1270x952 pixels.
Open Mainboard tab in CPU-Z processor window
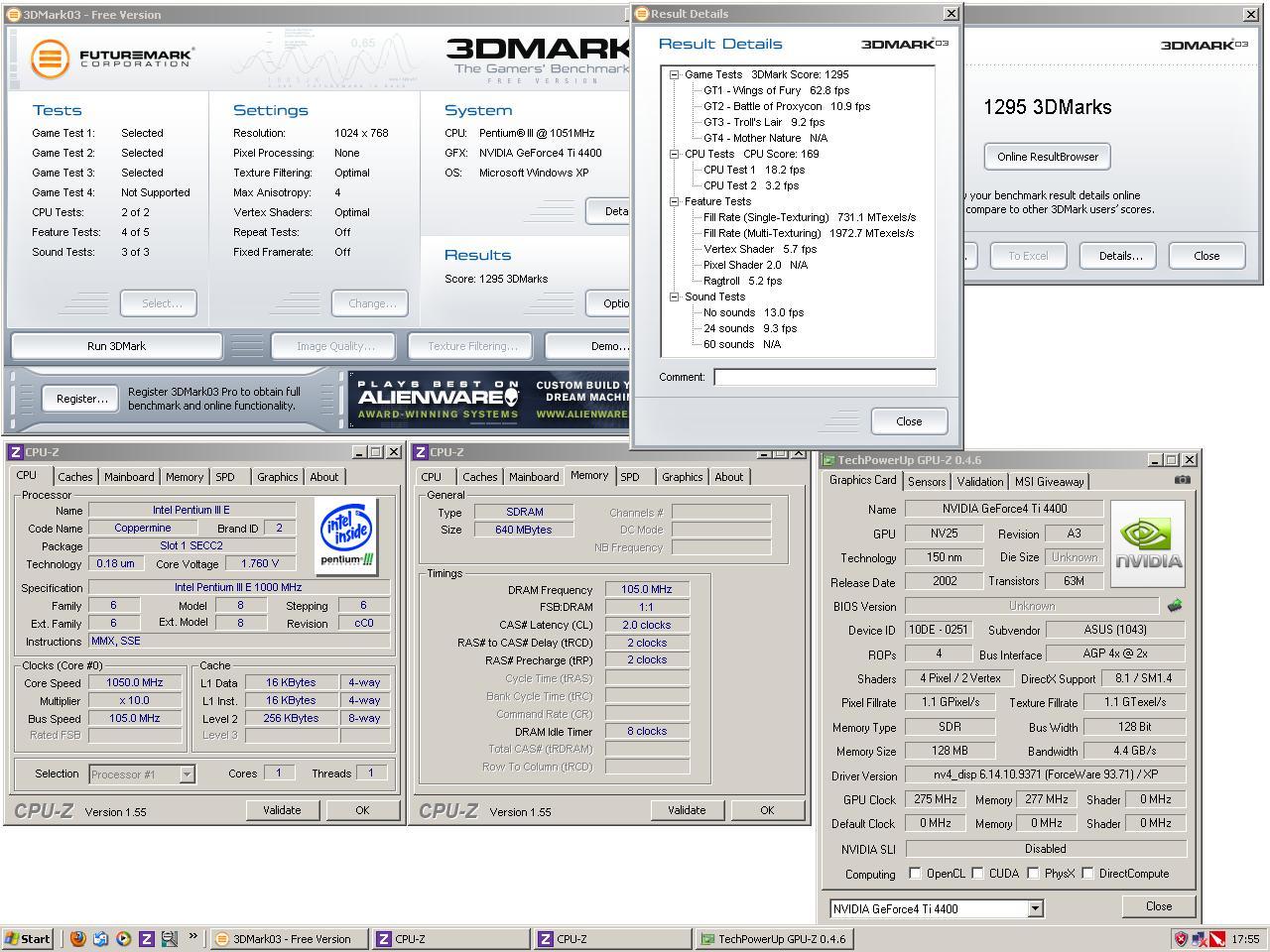tap(129, 477)
